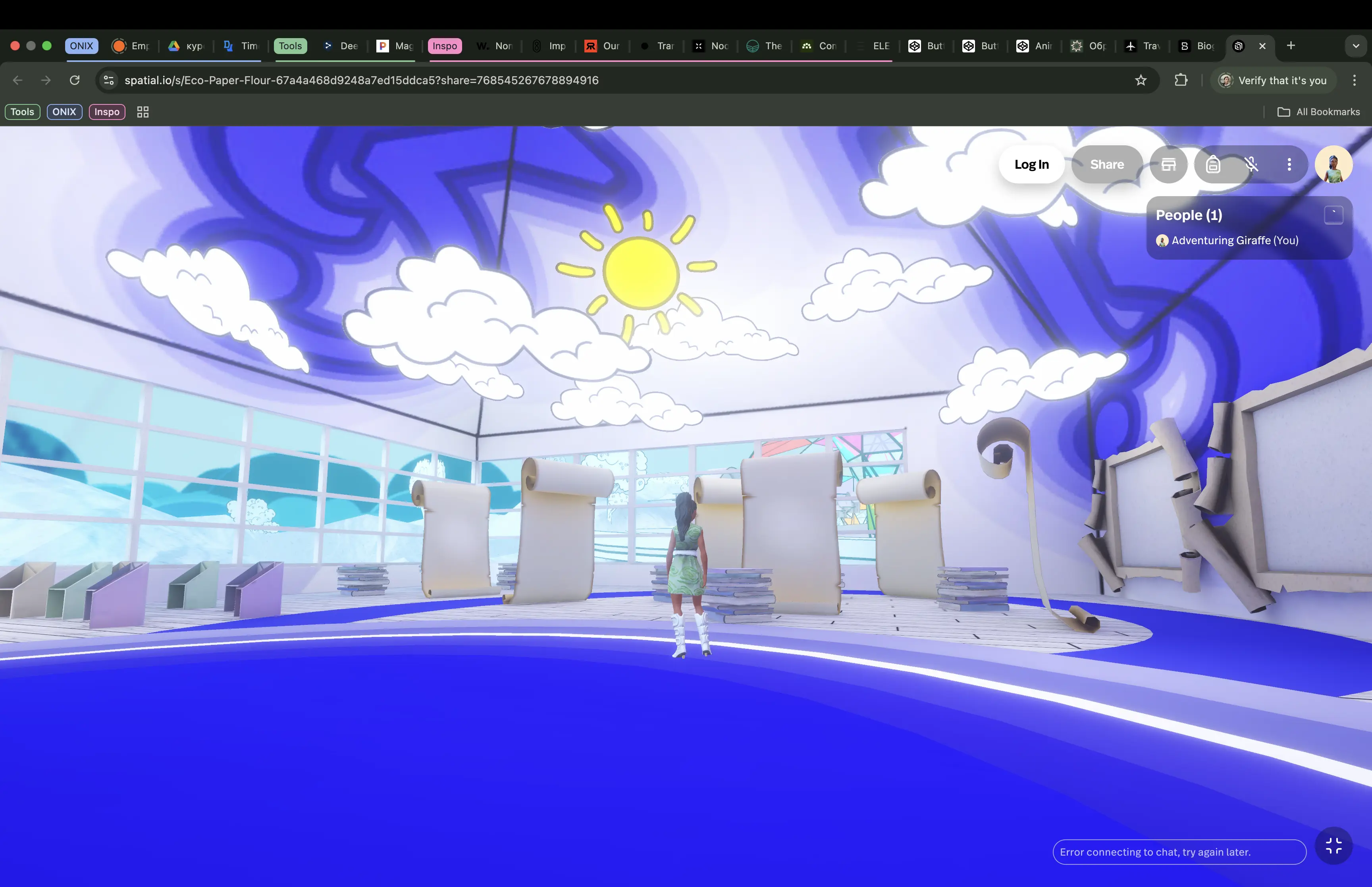Screen dimensions: 1372x887
Task: Open the Tools bookmark folder
Action: coord(23,112)
